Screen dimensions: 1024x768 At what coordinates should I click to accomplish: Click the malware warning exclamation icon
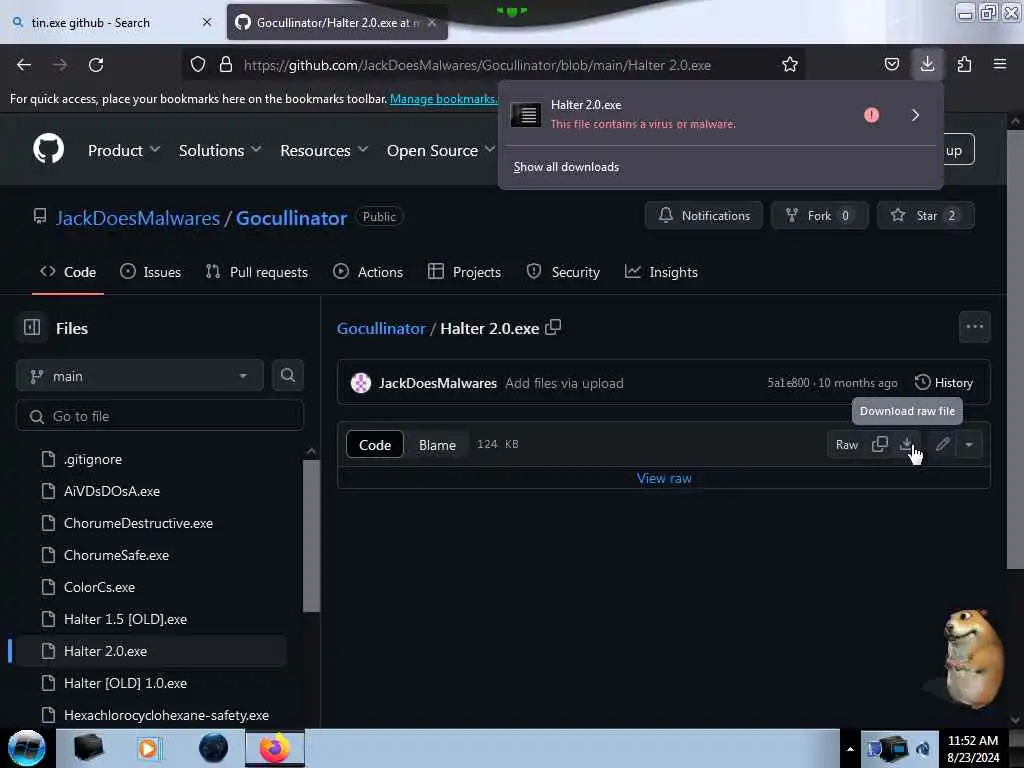[x=871, y=115]
